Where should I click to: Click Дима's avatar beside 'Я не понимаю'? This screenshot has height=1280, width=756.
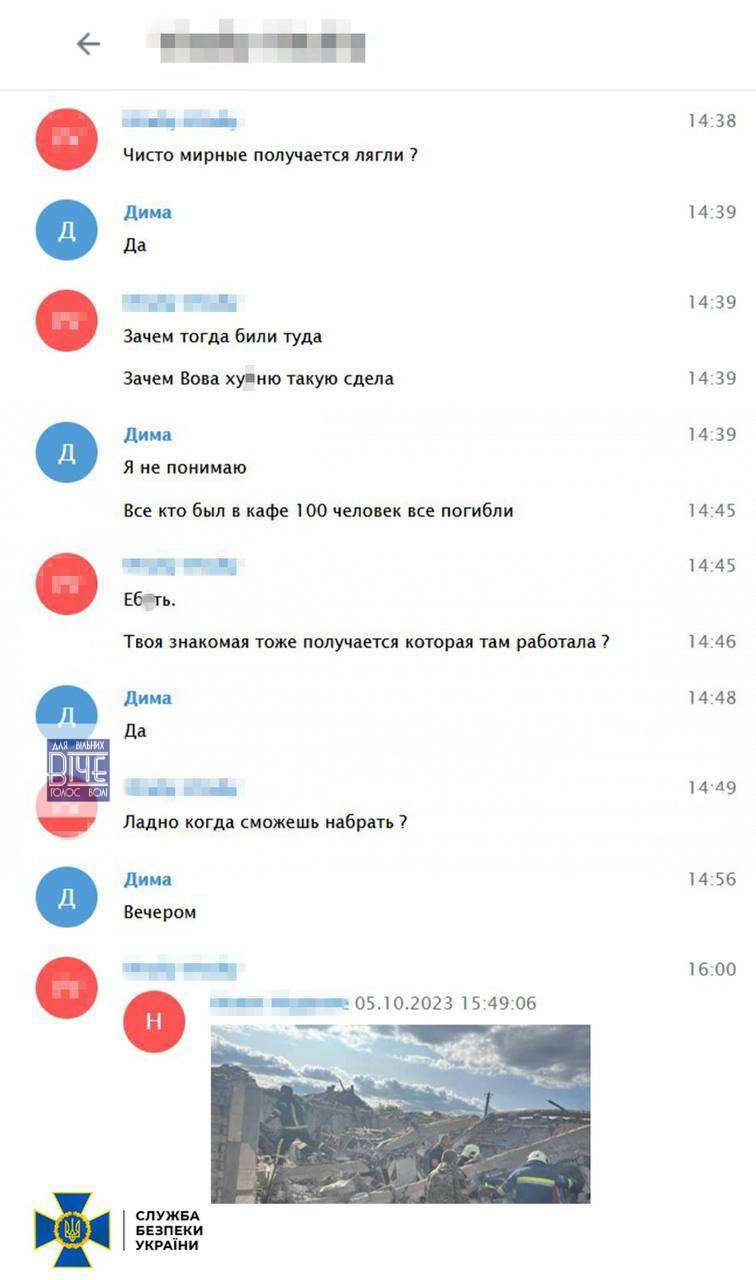67,452
